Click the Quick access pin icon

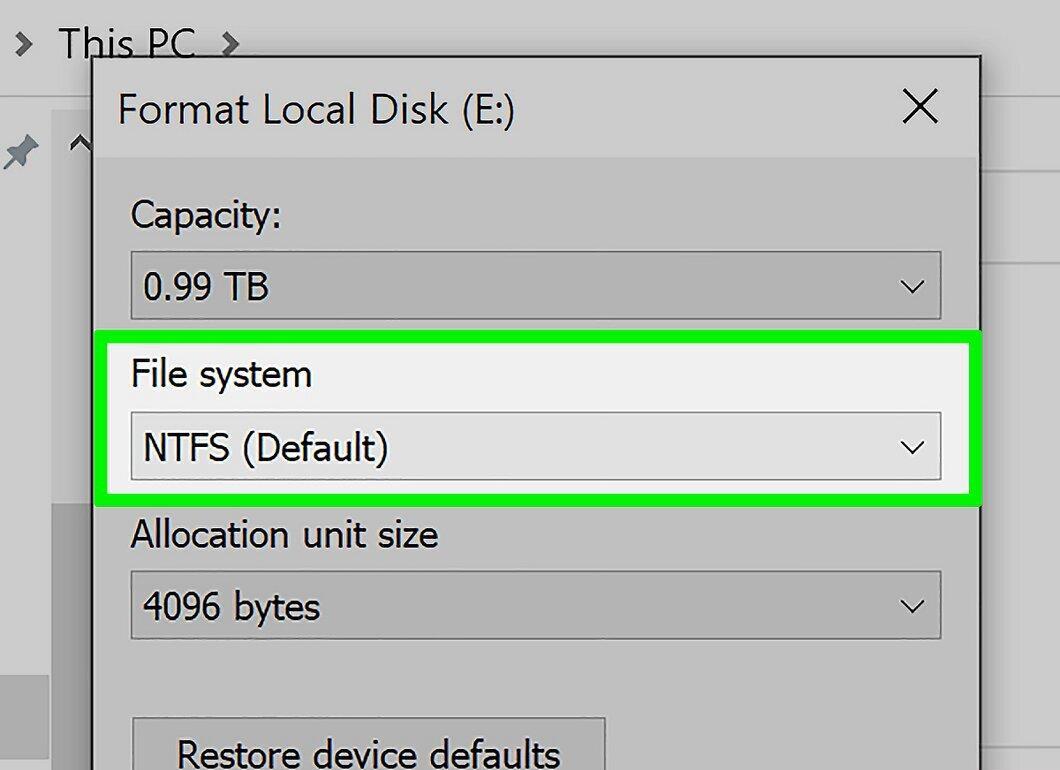[x=22, y=151]
